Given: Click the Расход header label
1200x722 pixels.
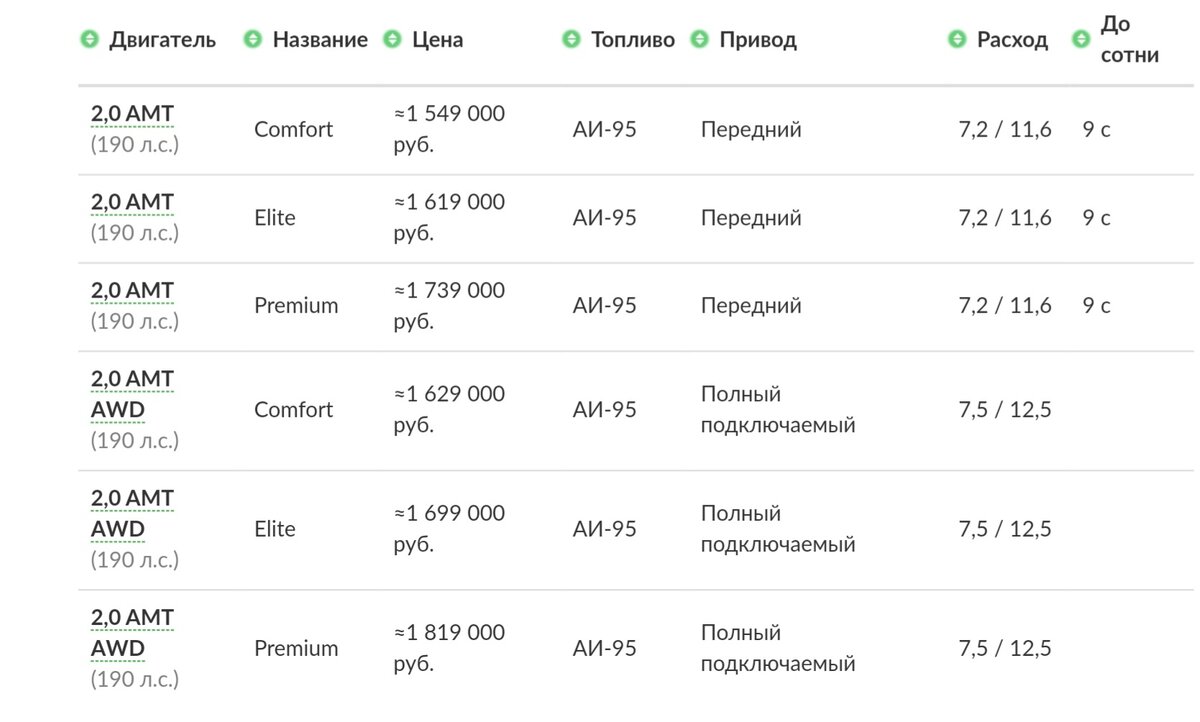Looking at the screenshot, I should 1012,40.
